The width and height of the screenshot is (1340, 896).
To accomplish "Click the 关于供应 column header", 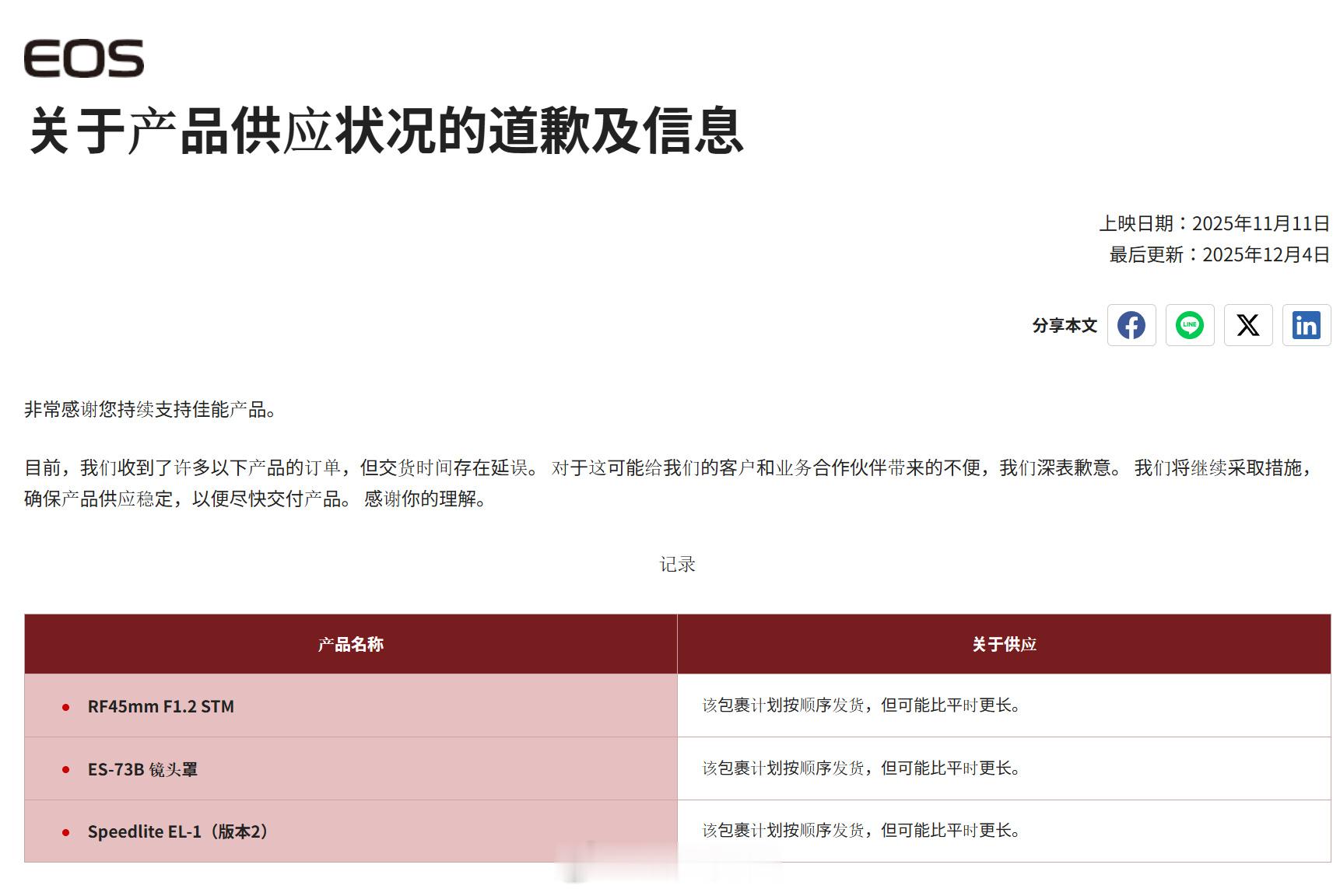I will [1004, 644].
